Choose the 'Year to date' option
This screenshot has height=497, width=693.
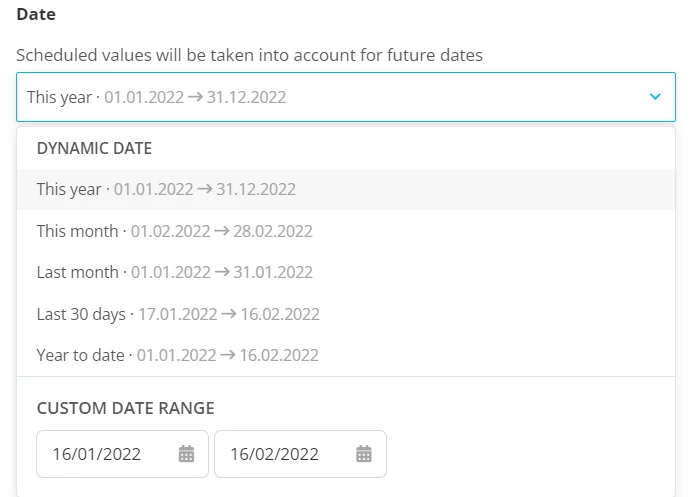tap(346, 355)
